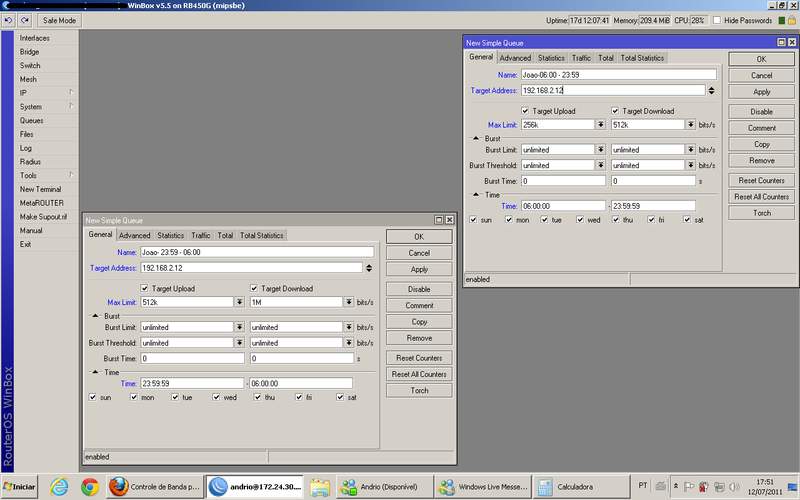Uncheck Target Upload in the Joao-06:00 queue

[x=525, y=111]
